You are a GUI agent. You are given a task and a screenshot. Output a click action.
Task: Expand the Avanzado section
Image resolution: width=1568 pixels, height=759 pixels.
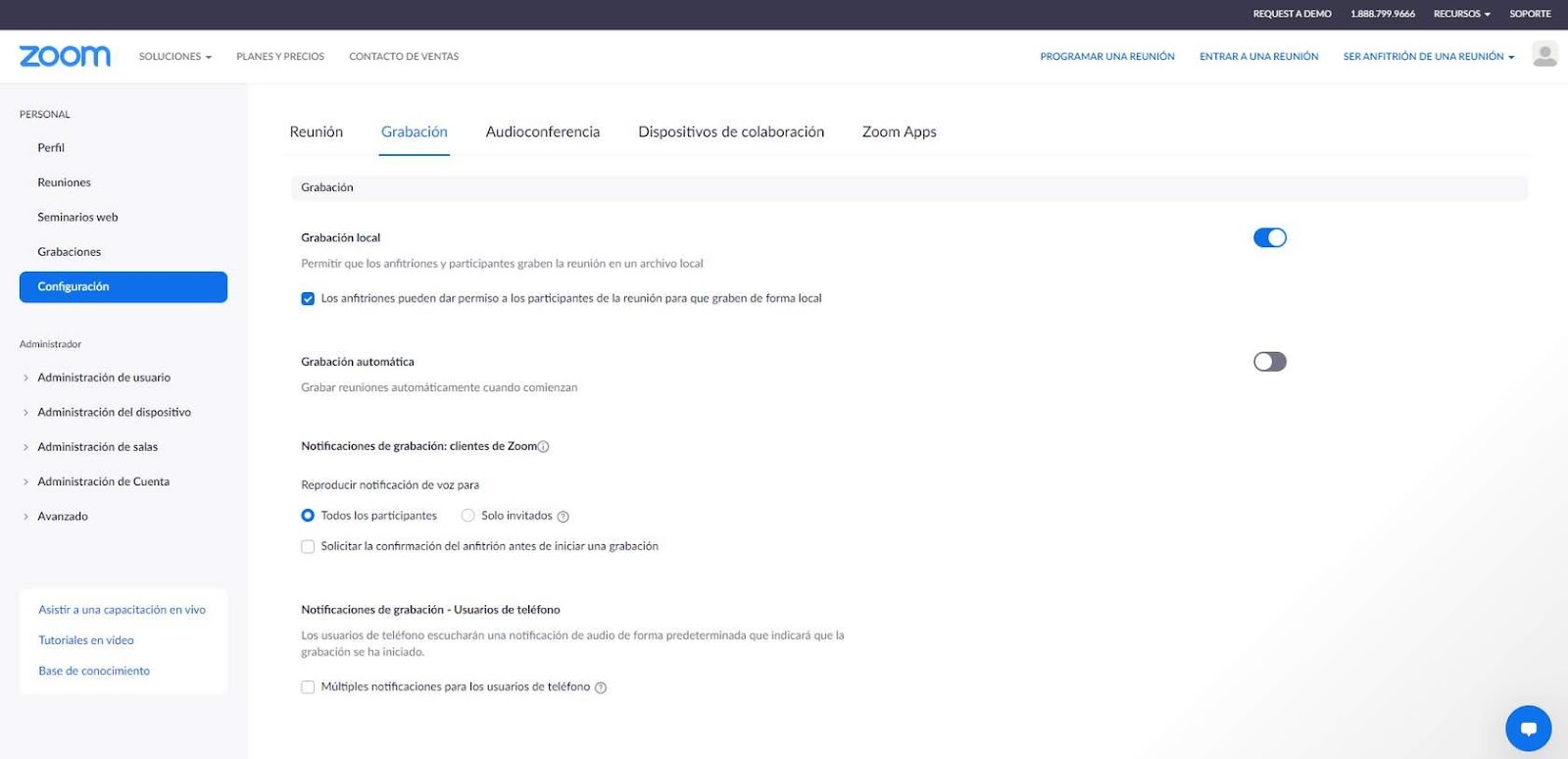pos(63,517)
